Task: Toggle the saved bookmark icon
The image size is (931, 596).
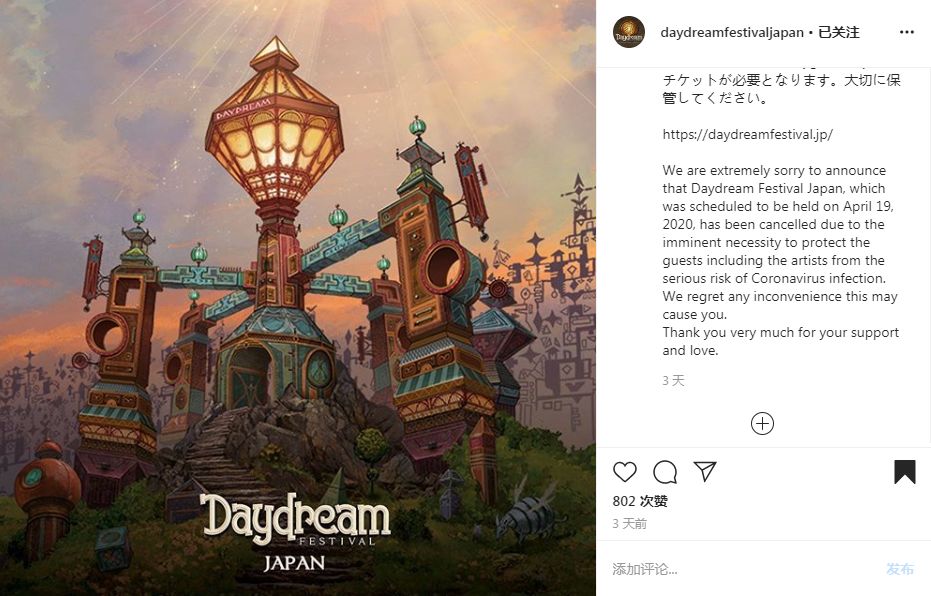Action: (x=905, y=472)
